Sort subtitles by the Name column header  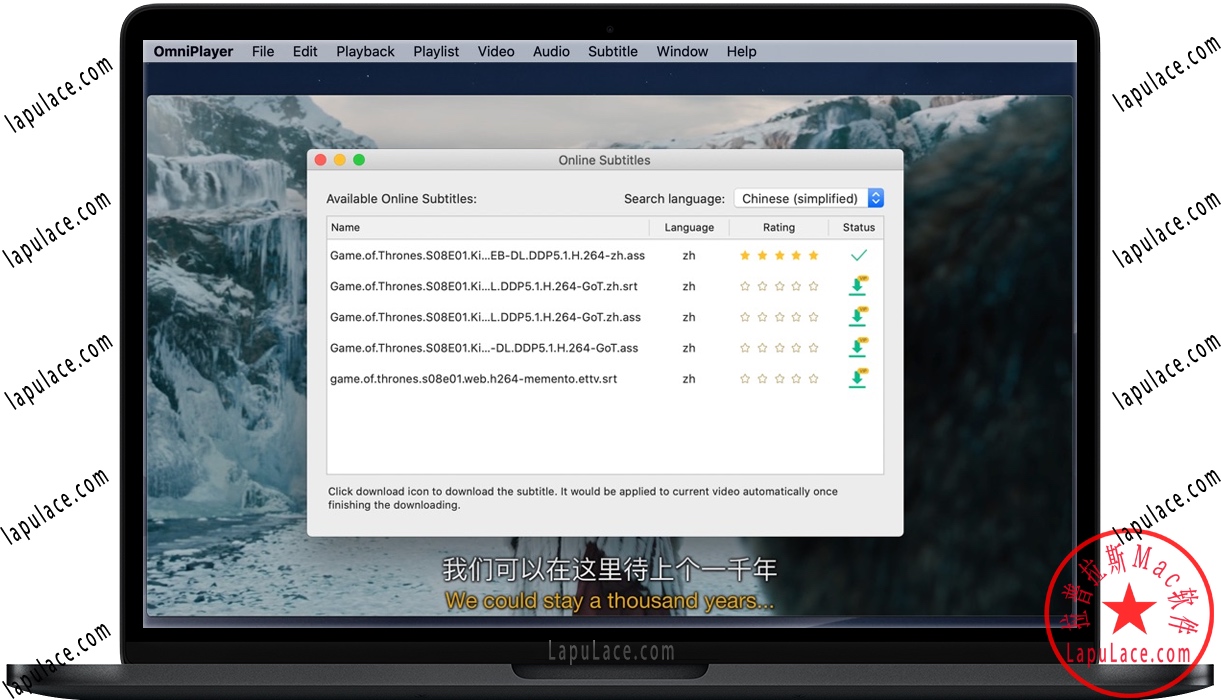pyautogui.click(x=345, y=227)
